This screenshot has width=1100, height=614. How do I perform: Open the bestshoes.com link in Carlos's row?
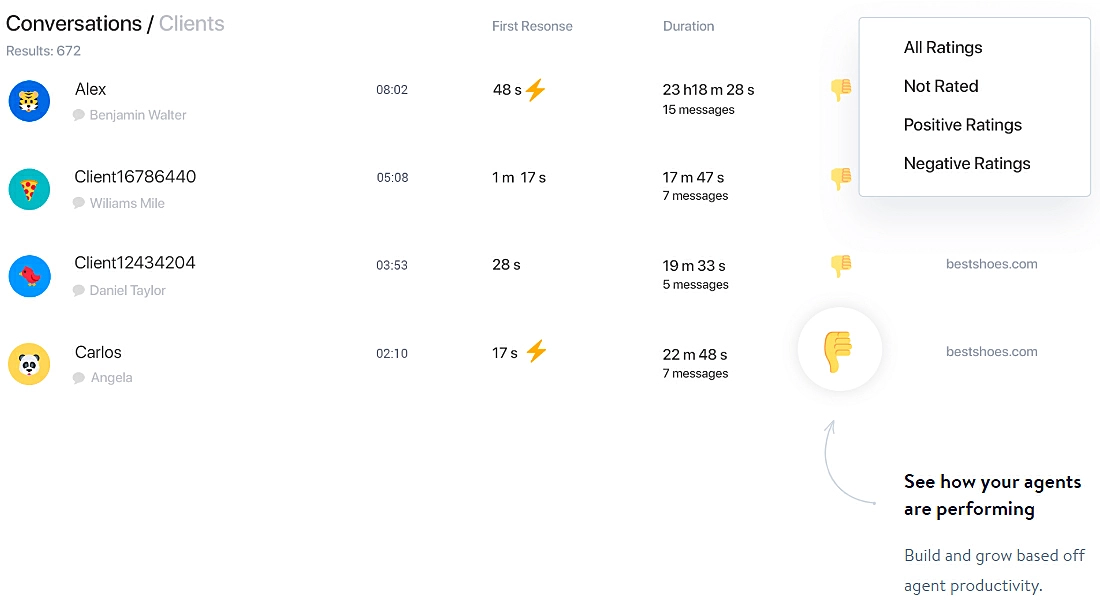(991, 352)
